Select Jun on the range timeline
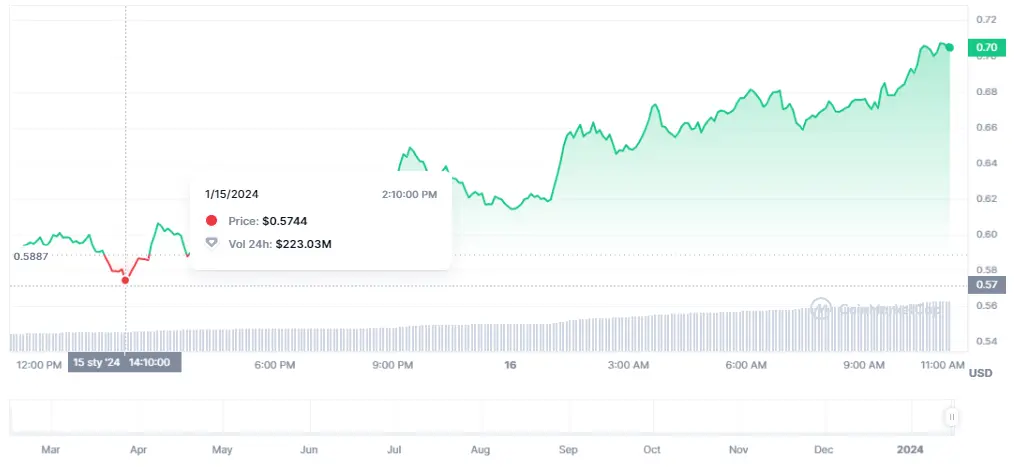The image size is (1017, 467). [x=309, y=449]
